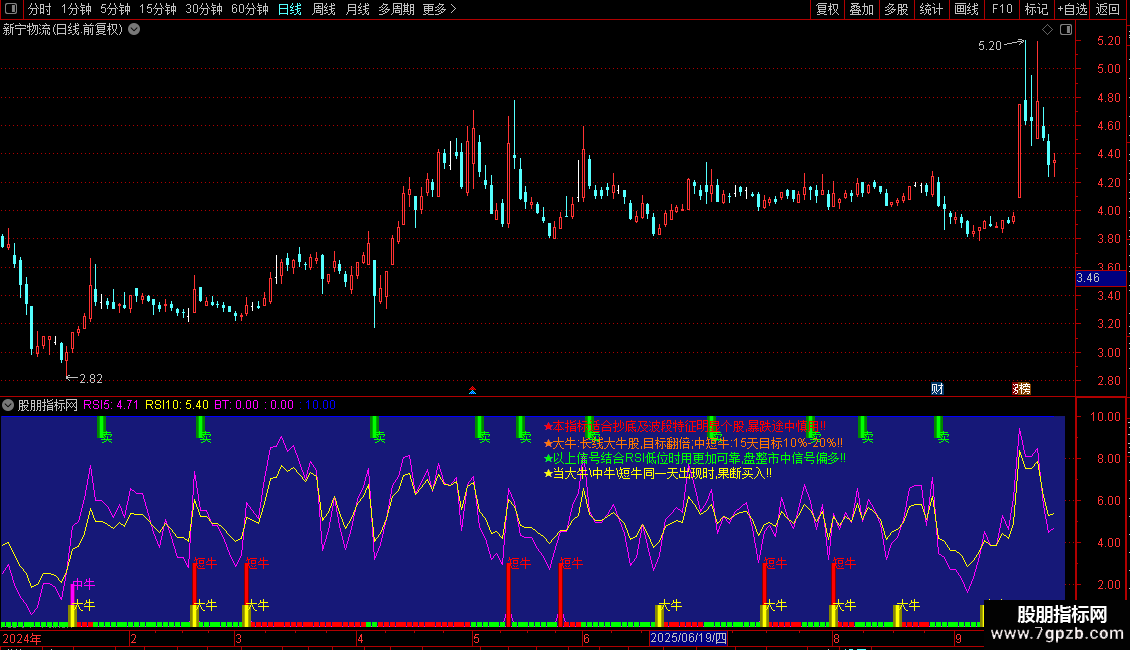The height and width of the screenshot is (650, 1130).
Task: Click the 叠加 overlay button
Action: (x=861, y=9)
